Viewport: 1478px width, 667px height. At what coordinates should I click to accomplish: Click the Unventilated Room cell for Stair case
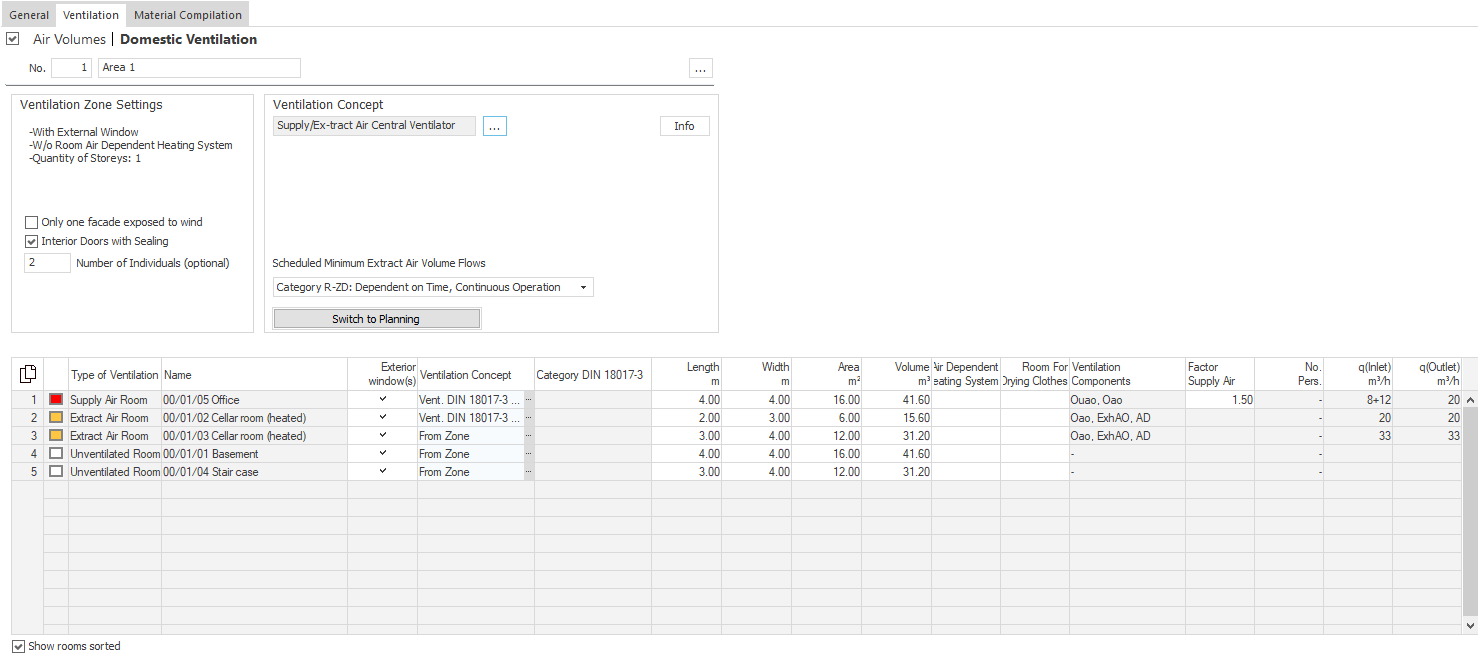point(114,472)
